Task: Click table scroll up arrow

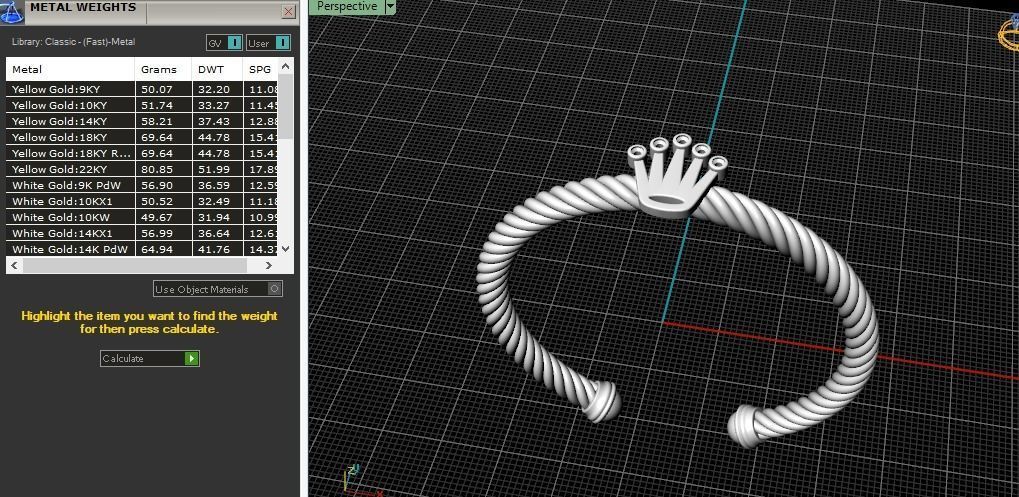Action: point(285,66)
